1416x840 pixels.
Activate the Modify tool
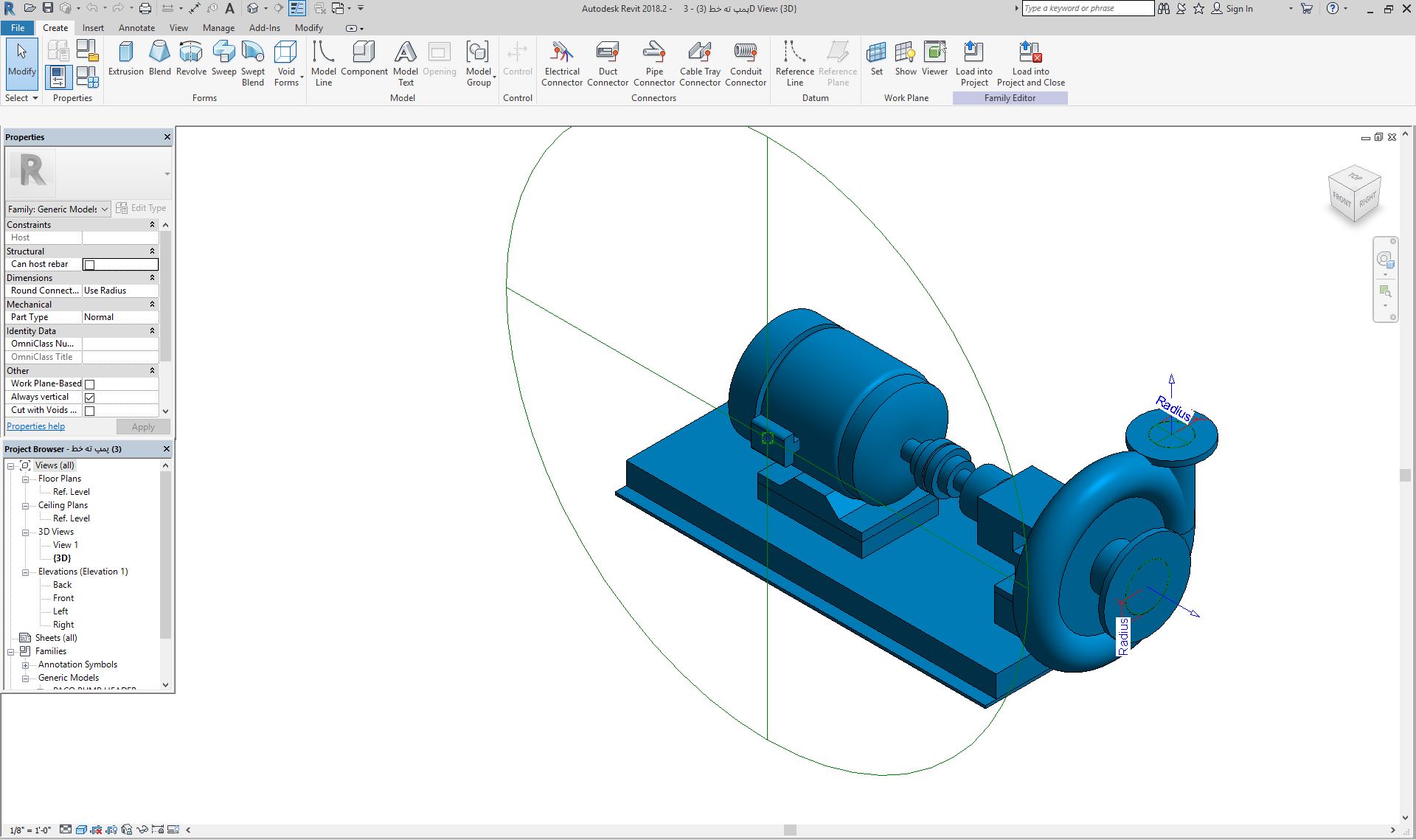pos(22,63)
